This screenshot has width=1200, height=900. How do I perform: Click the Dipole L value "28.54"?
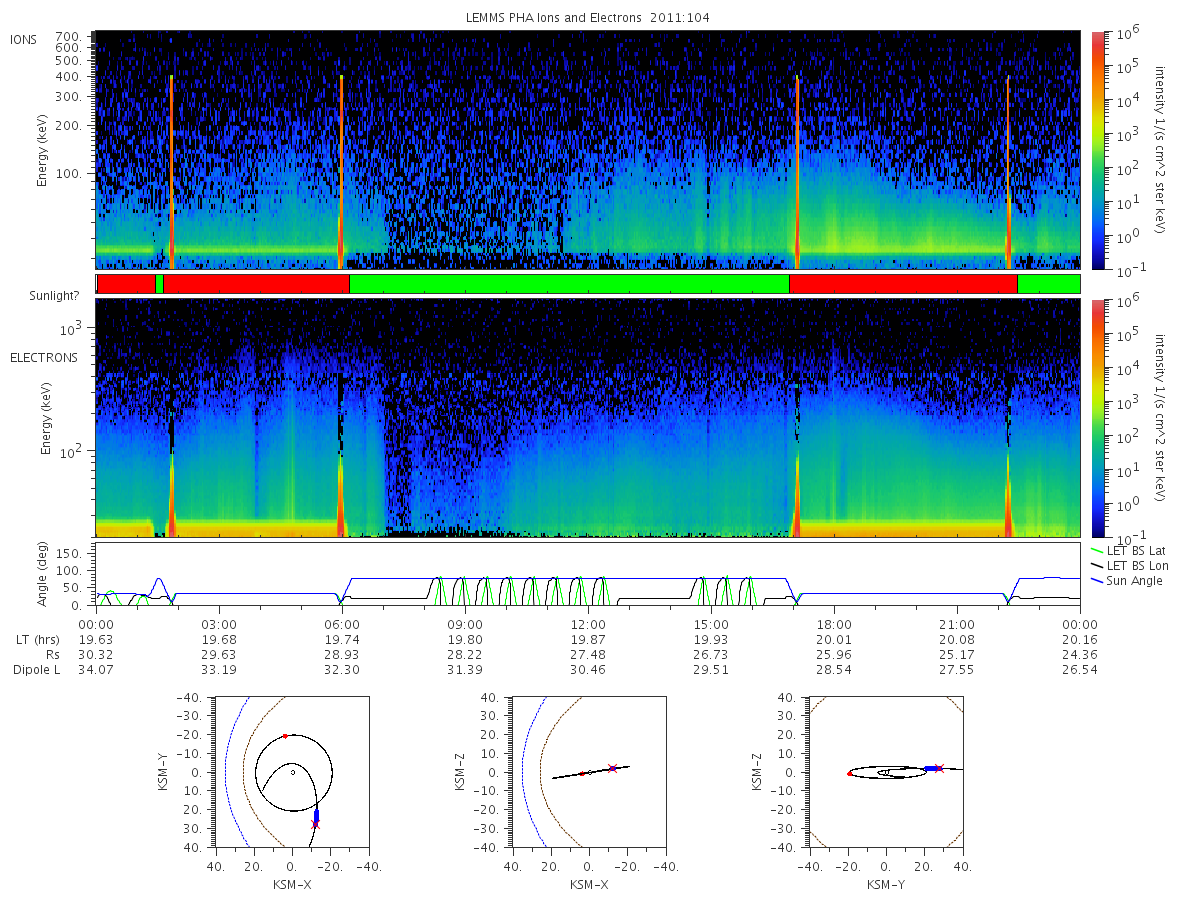click(834, 669)
